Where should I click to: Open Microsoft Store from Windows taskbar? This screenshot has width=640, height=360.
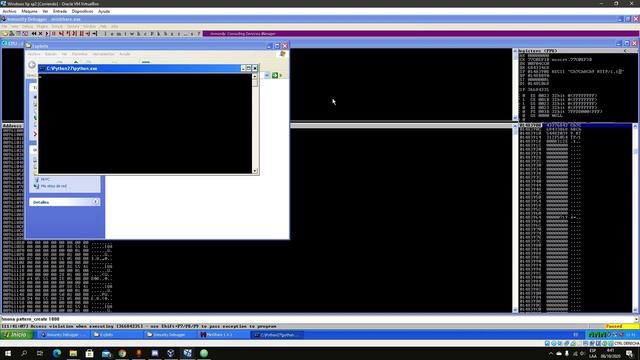click(x=89, y=353)
